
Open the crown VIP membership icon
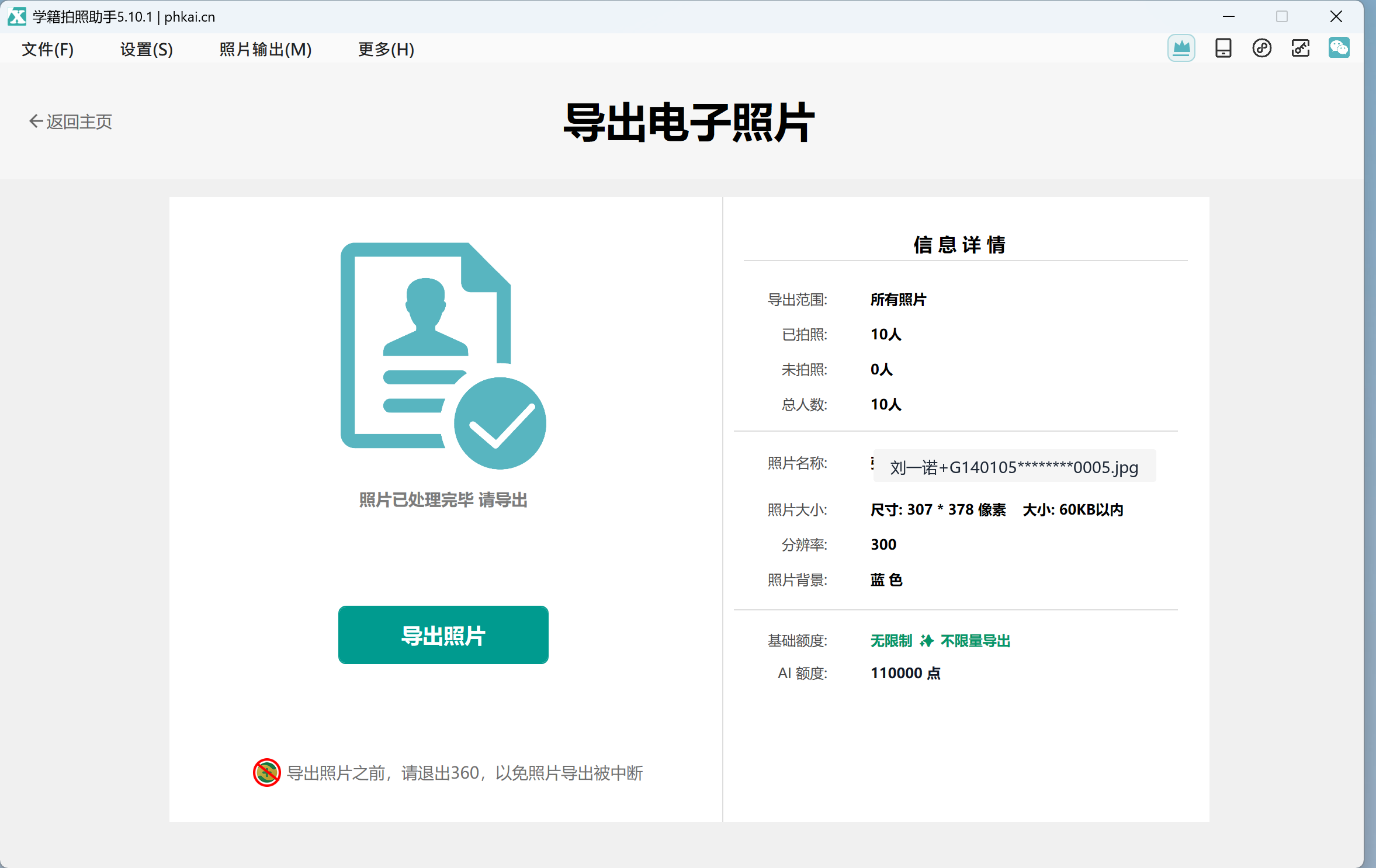pyautogui.click(x=1181, y=48)
